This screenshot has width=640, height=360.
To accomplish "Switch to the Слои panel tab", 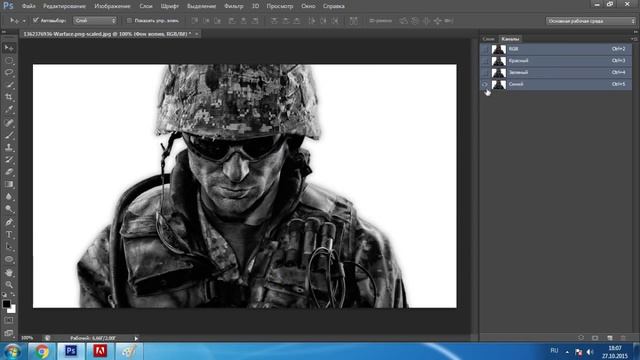I will tap(489, 39).
